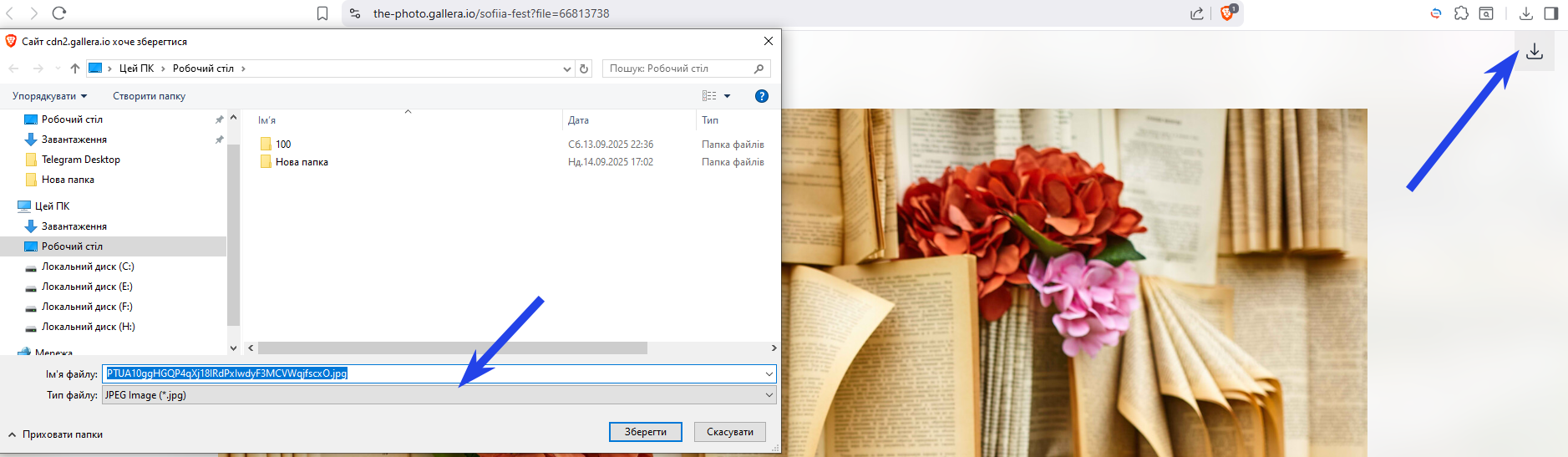Click the page's download photo icon
The image size is (1568, 457).
(1535, 52)
